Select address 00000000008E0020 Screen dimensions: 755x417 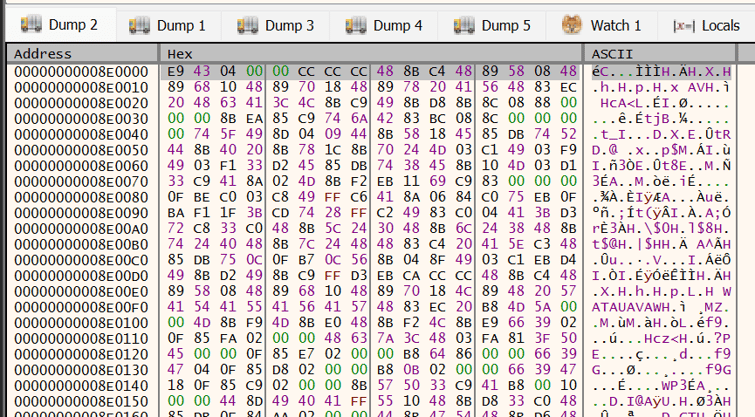[x=81, y=103]
